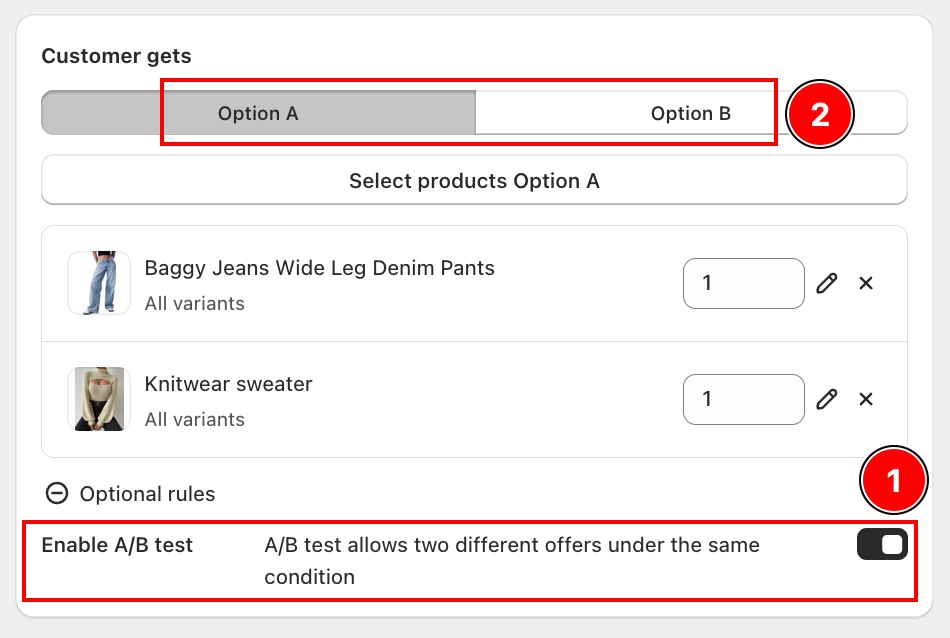Click the red number 2 annotation badge
The width and height of the screenshot is (950, 638).
[820, 114]
